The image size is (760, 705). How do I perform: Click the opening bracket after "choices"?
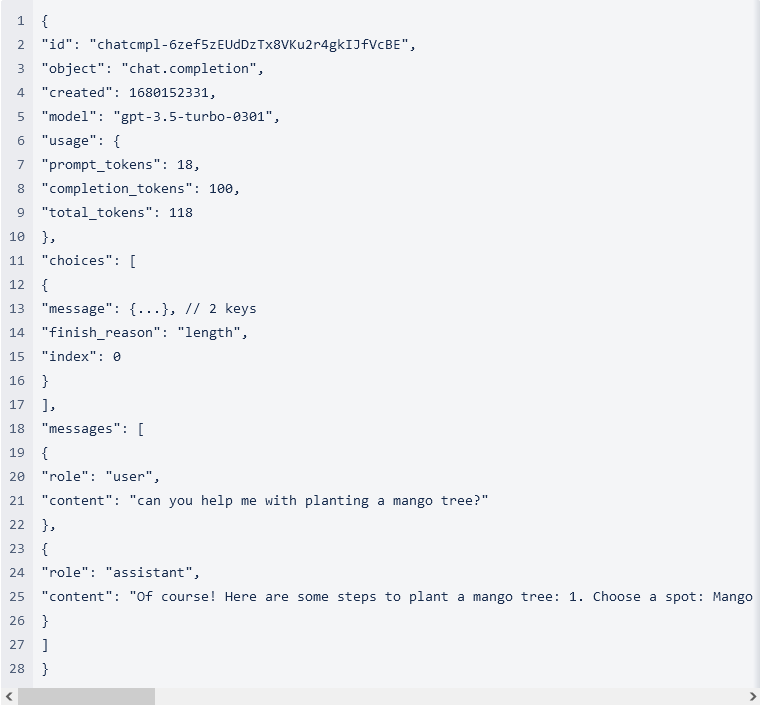pos(133,261)
